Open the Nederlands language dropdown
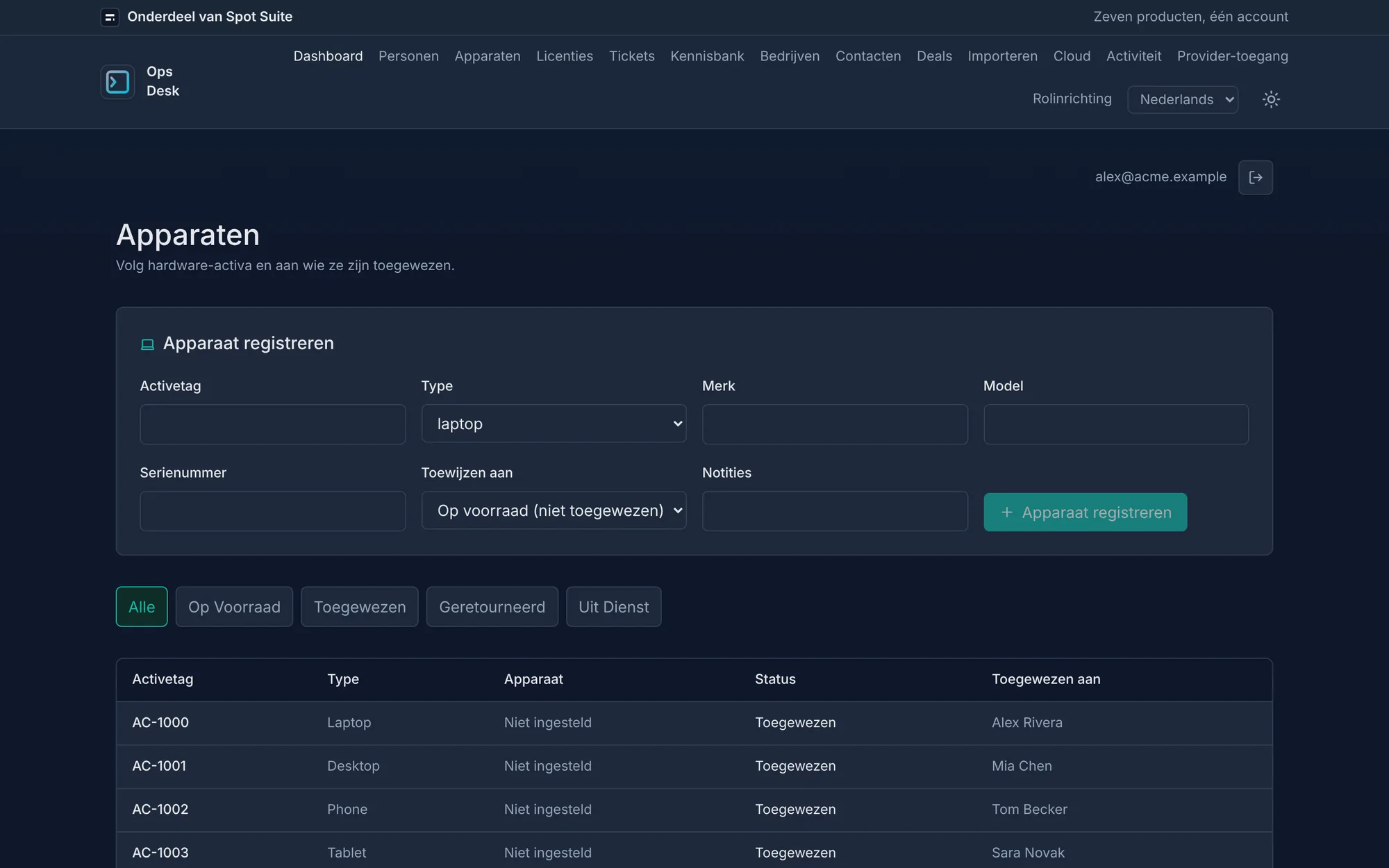1389x868 pixels. click(x=1183, y=99)
